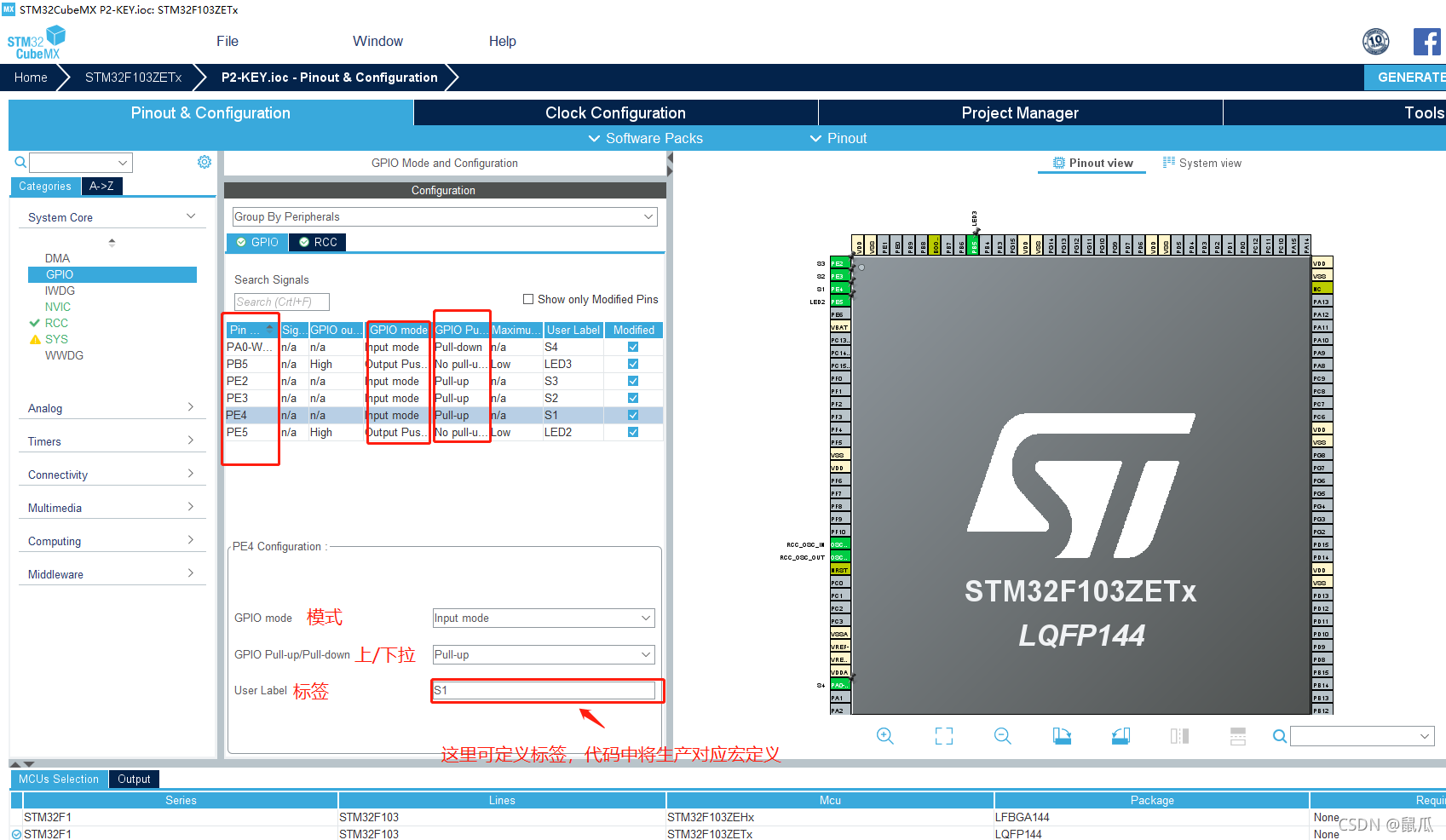Toggle Modified checkbox for PE2 row
This screenshot has width=1446, height=840.
633,381
